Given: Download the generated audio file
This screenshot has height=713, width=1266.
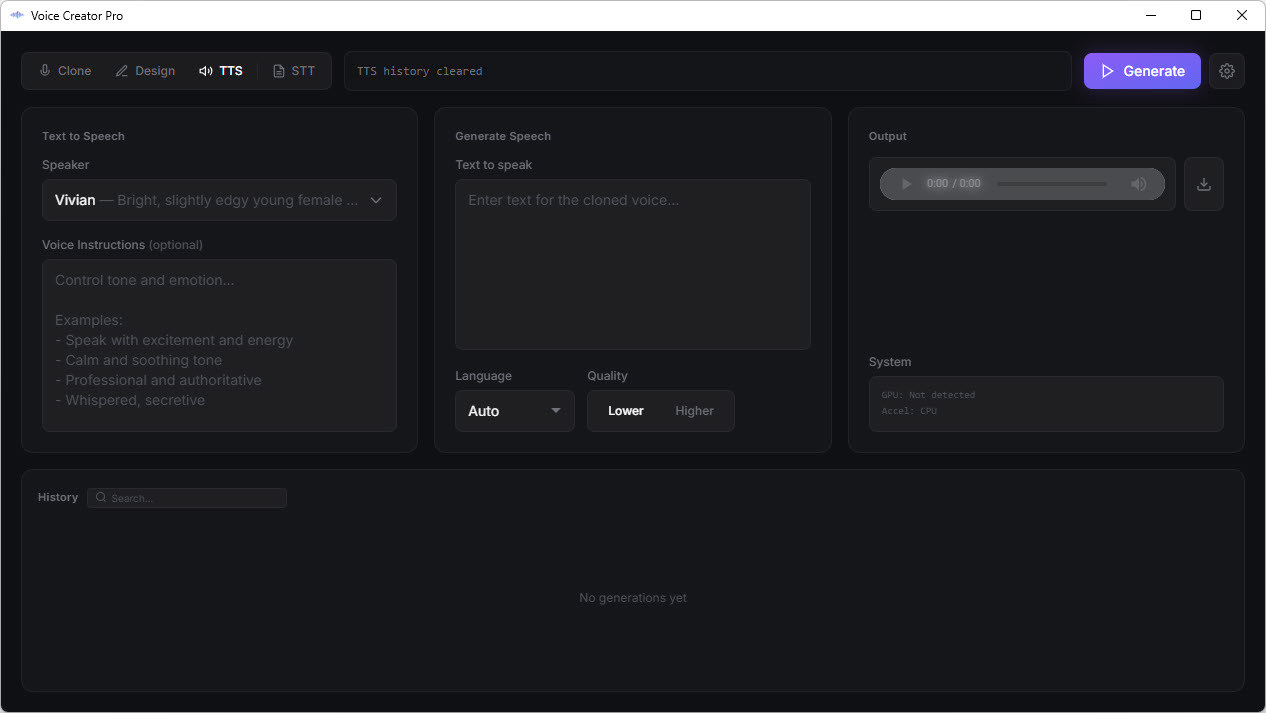Looking at the screenshot, I should tap(1204, 184).
